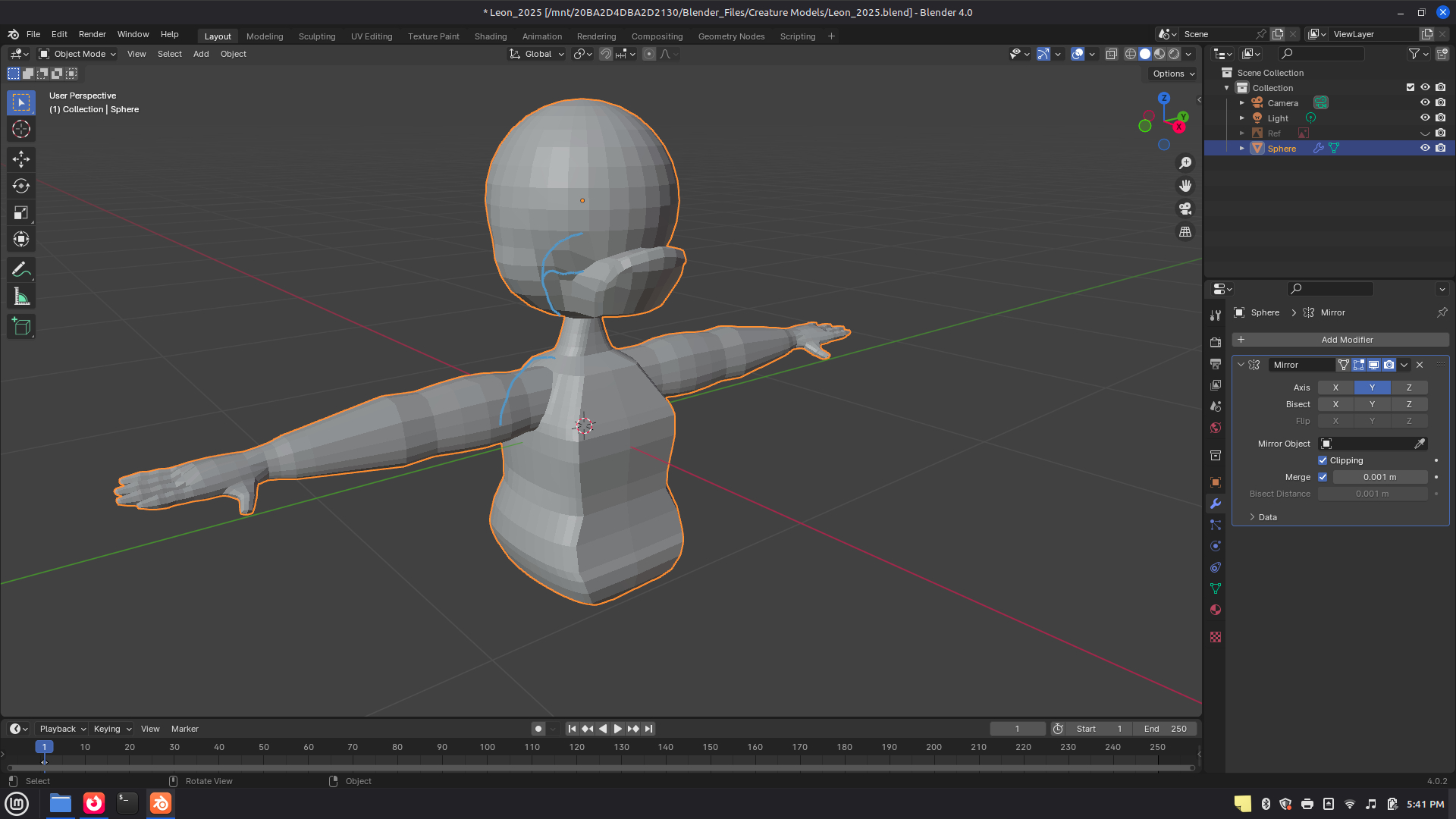Click the Add Modifier button
The width and height of the screenshot is (1456, 819).
[1341, 340]
